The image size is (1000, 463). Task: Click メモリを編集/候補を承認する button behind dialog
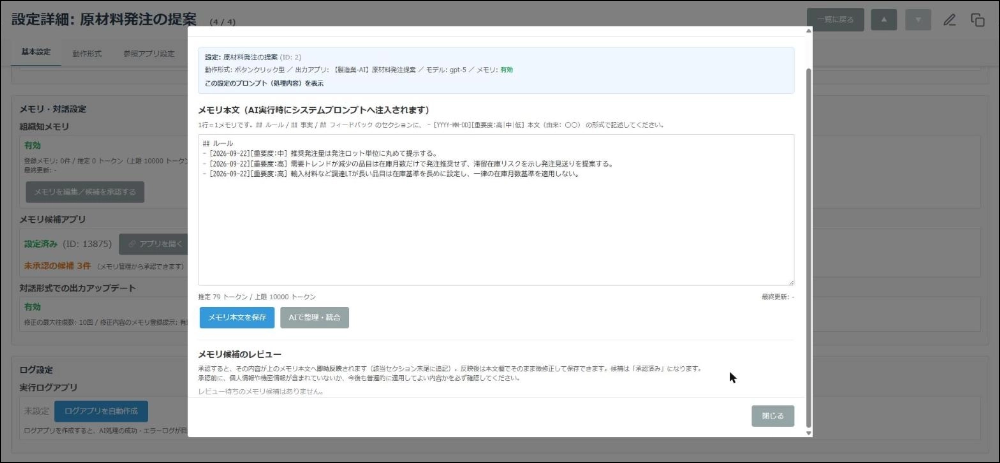point(85,192)
